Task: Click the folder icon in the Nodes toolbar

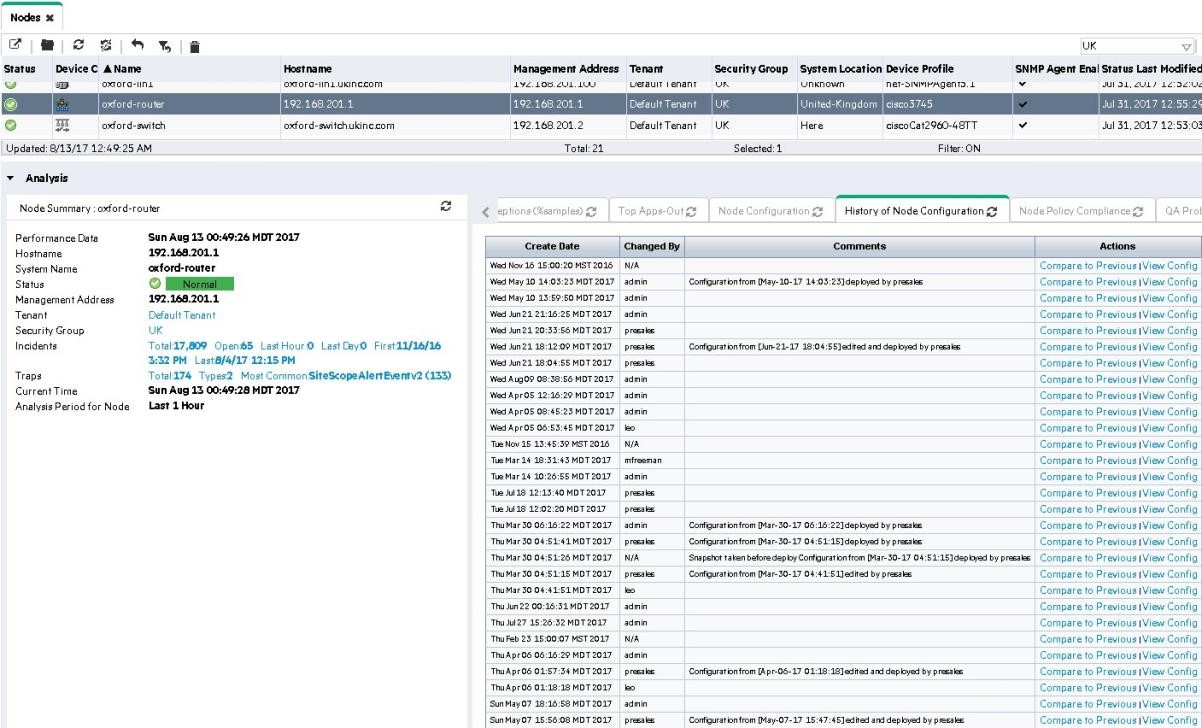Action: pos(46,46)
